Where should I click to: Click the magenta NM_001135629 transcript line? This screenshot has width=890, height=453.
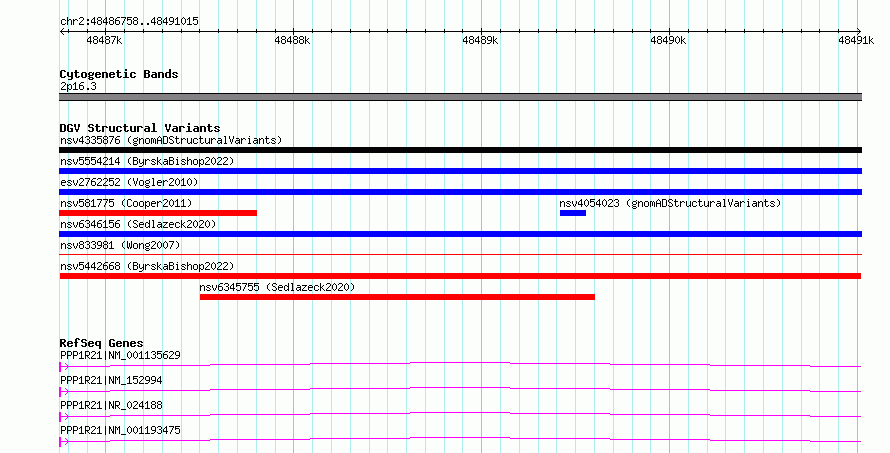click(x=460, y=364)
